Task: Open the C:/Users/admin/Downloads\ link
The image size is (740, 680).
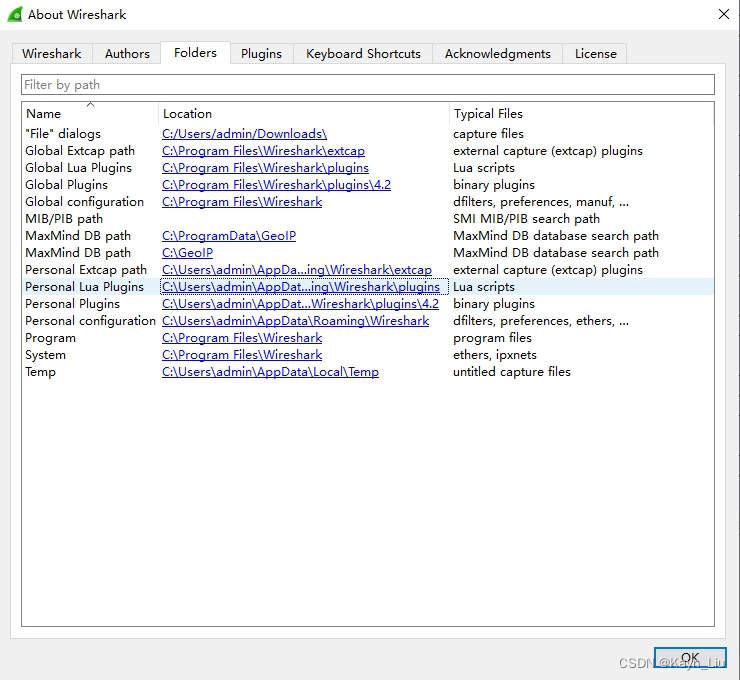Action: coord(244,134)
